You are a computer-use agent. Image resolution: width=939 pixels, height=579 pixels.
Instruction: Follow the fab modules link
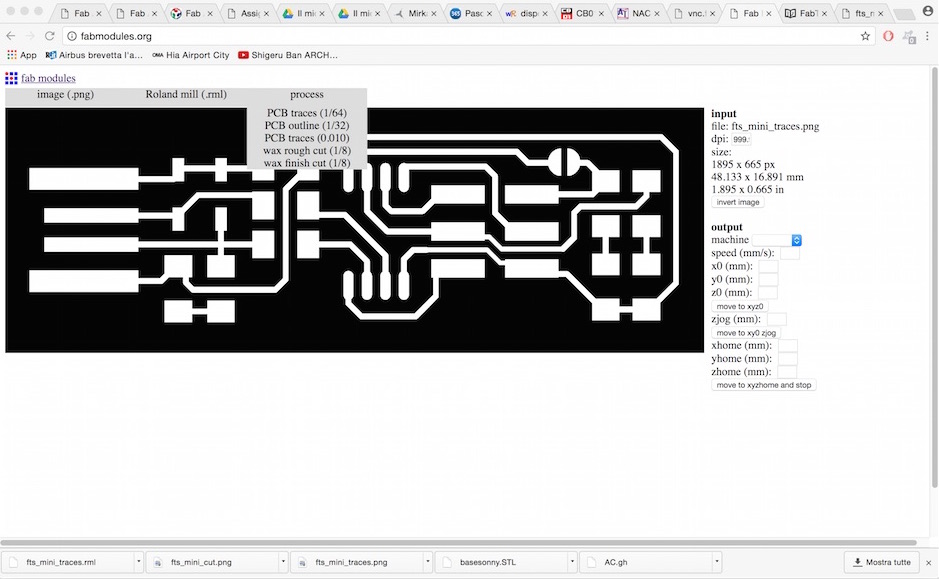pyautogui.click(x=49, y=78)
